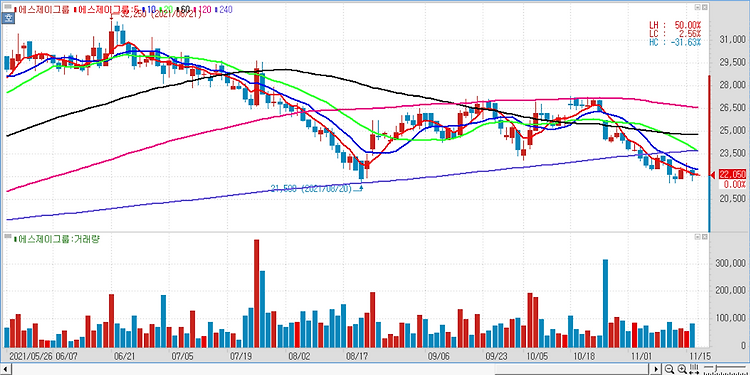This screenshot has height=375, width=750.
Task: Select the 60-day moving average legend
Action: [183, 9]
